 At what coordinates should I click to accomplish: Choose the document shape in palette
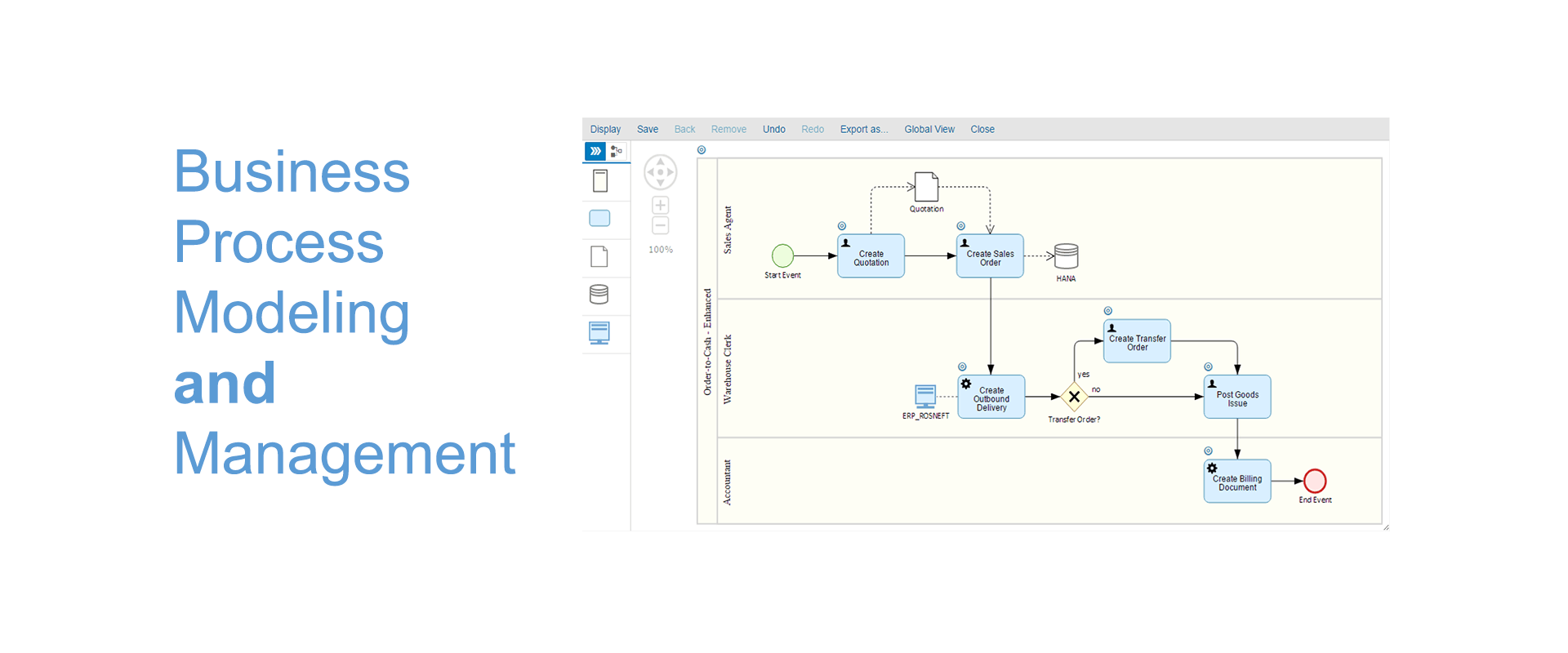[x=599, y=256]
